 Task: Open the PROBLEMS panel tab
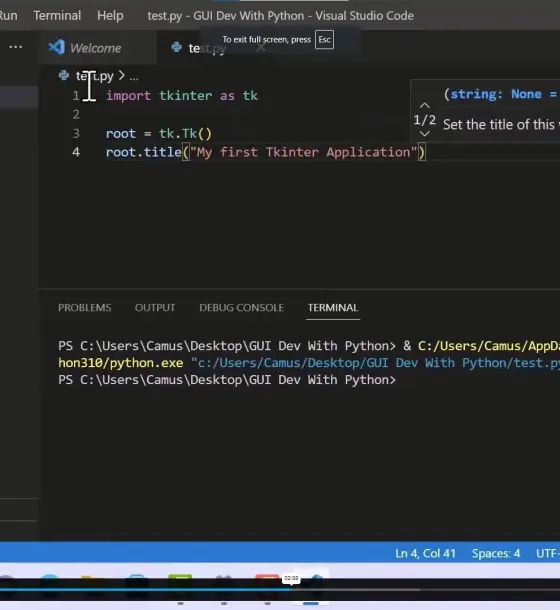(x=84, y=308)
